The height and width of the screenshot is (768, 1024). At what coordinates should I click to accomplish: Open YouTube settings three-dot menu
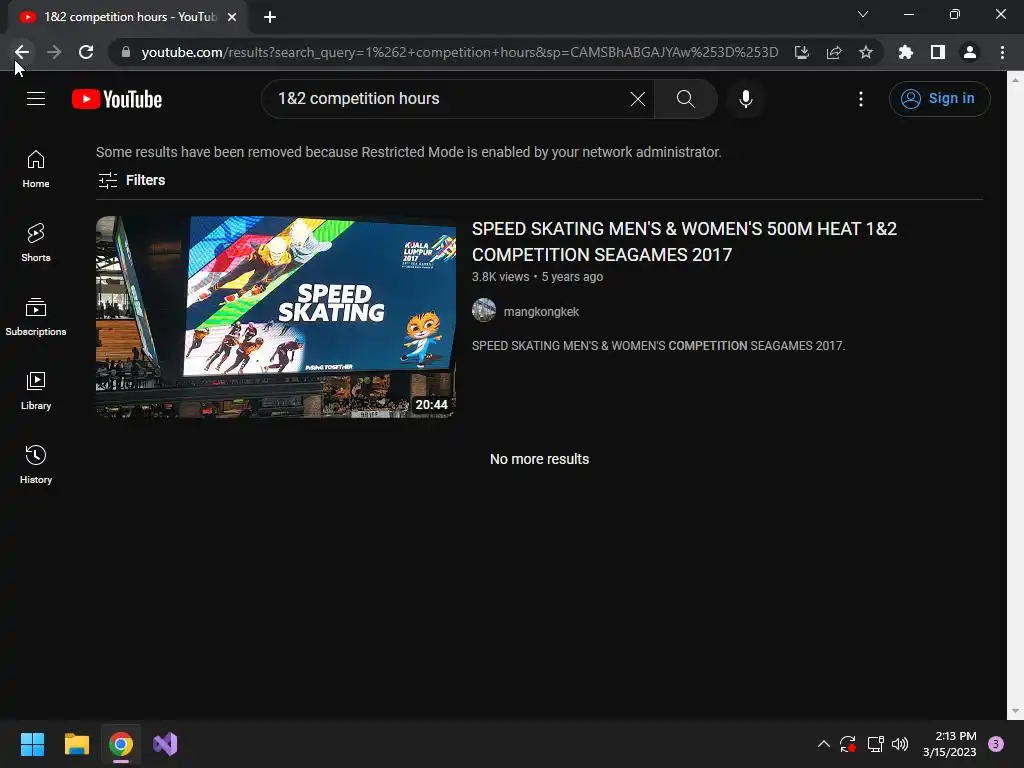coord(861,99)
